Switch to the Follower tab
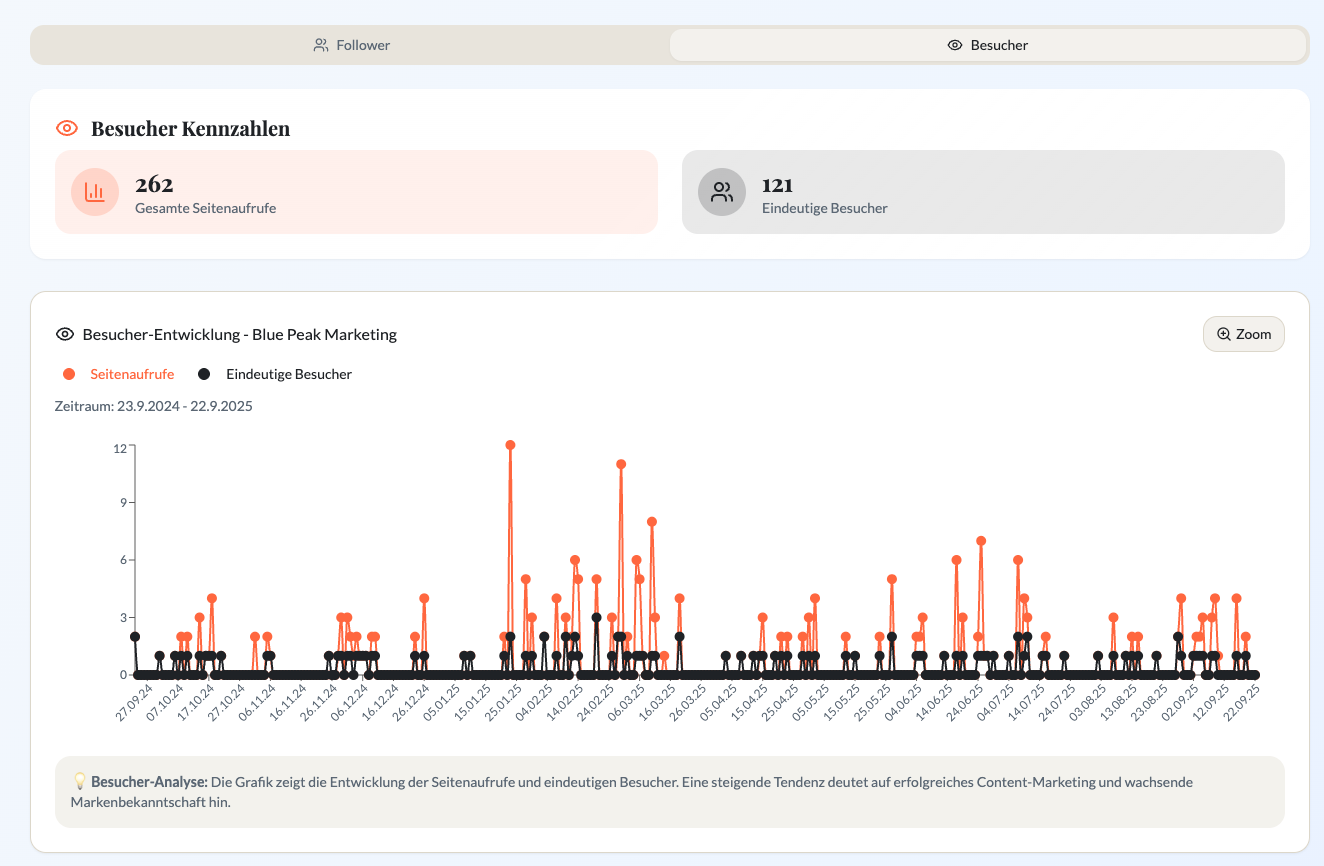Viewport: 1324px width, 866px height. pos(351,45)
